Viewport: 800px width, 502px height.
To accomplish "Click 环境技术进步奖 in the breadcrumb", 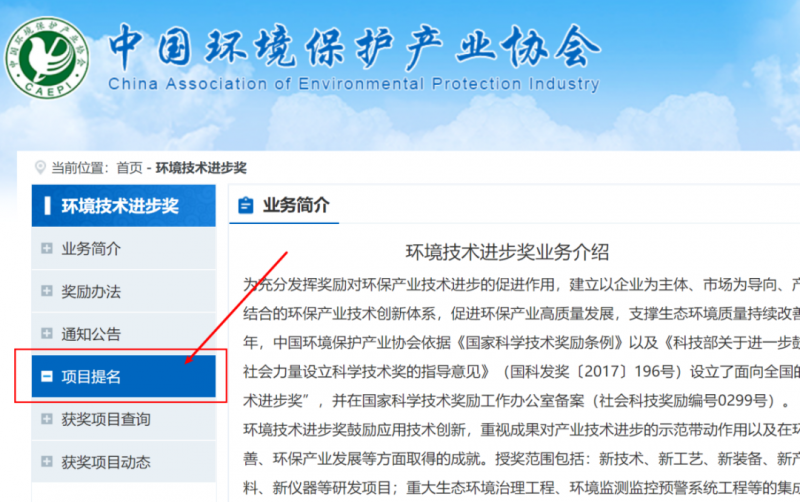I will click(201, 167).
